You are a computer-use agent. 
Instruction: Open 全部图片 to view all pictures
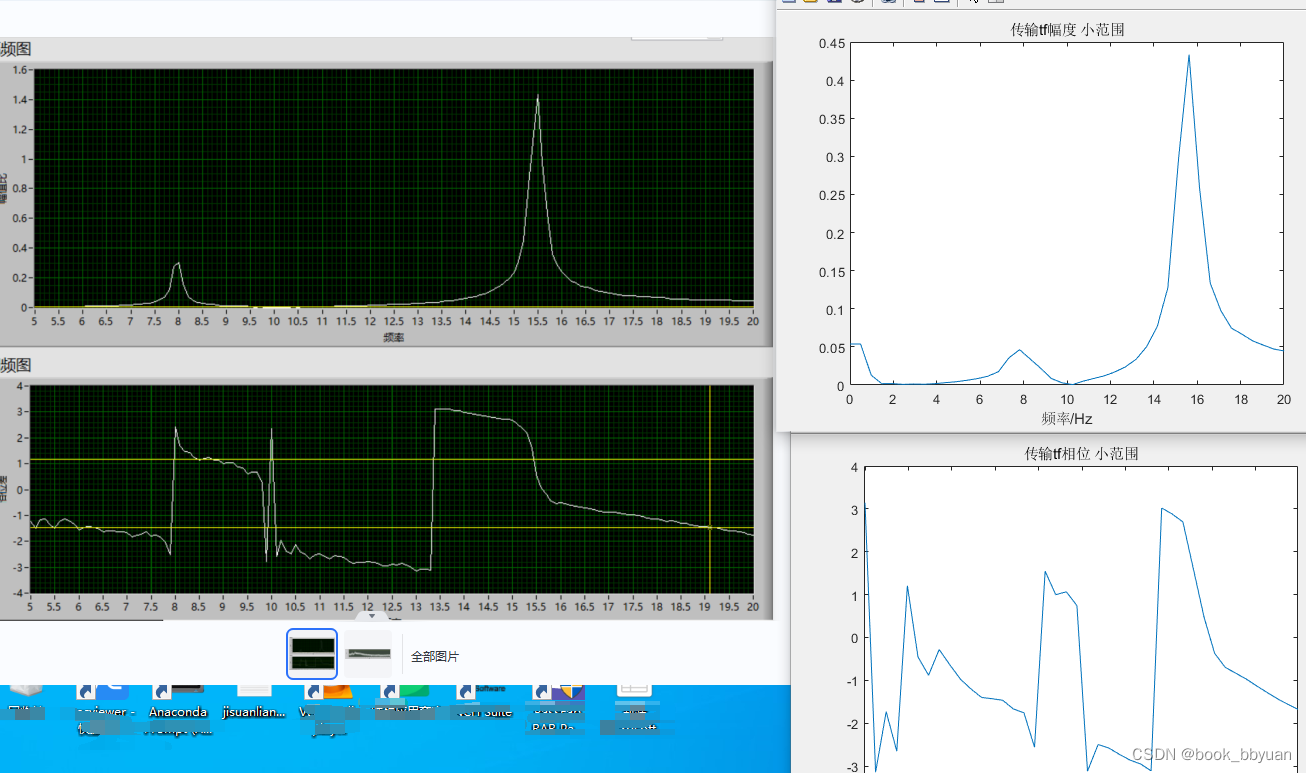point(435,656)
